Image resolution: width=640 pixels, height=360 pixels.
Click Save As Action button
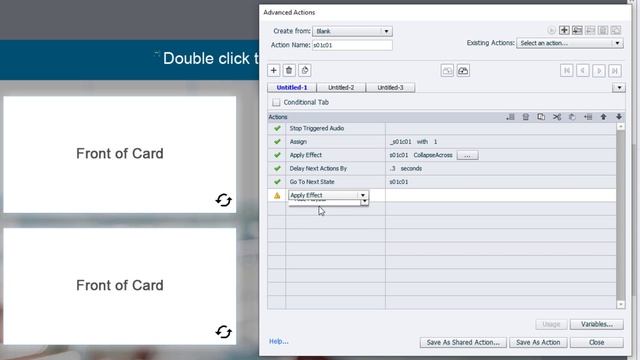538,342
